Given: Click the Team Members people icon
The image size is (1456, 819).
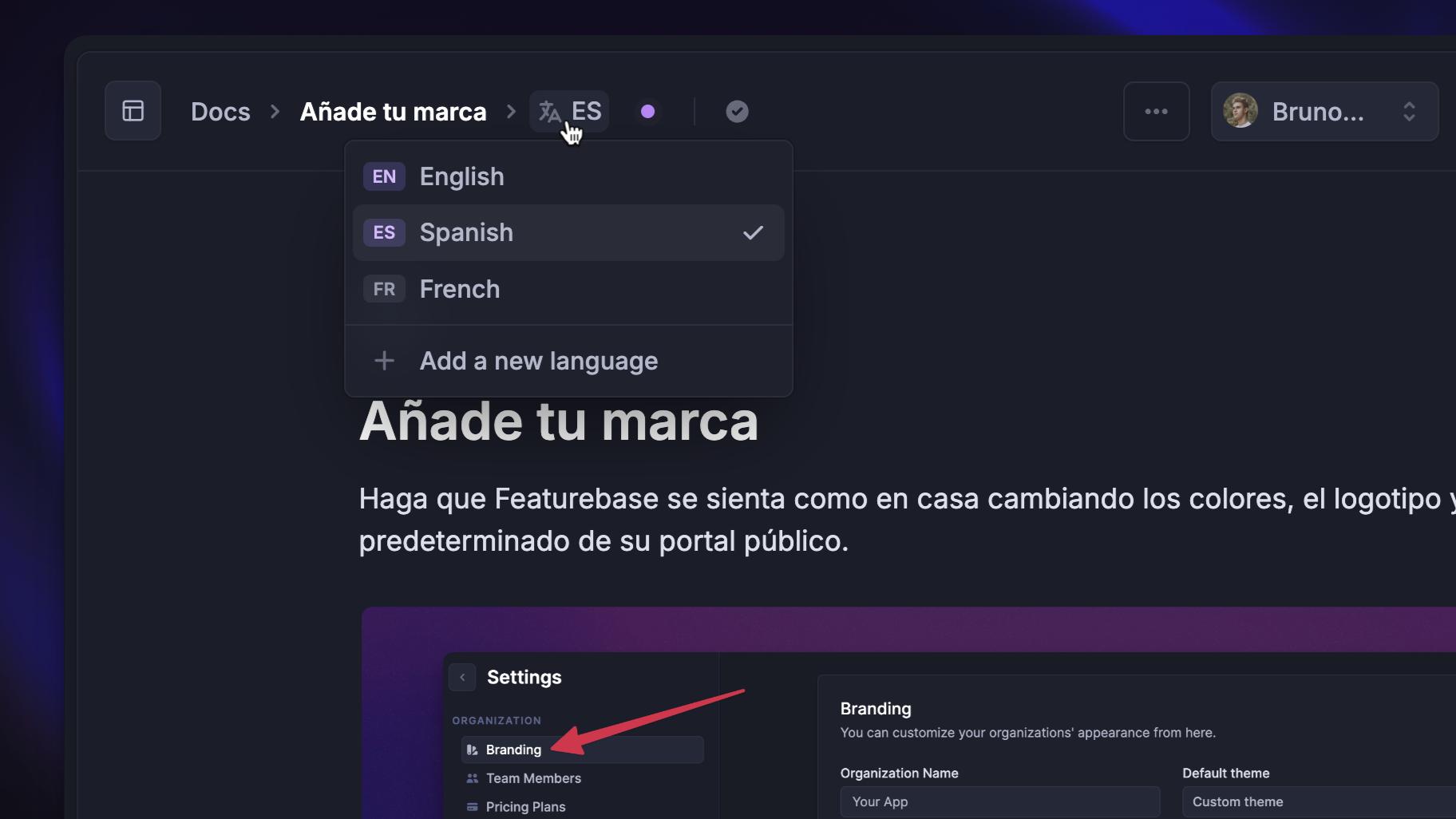Looking at the screenshot, I should (470, 778).
